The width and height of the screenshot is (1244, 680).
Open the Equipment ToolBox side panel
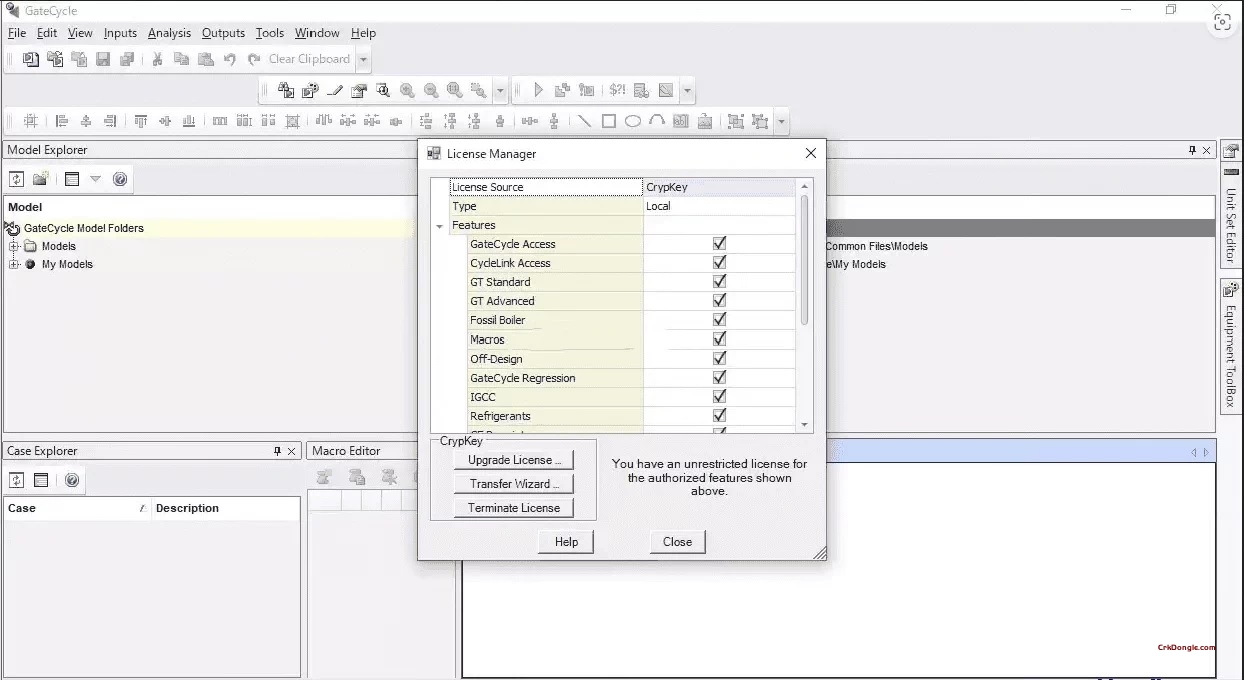[x=1230, y=345]
